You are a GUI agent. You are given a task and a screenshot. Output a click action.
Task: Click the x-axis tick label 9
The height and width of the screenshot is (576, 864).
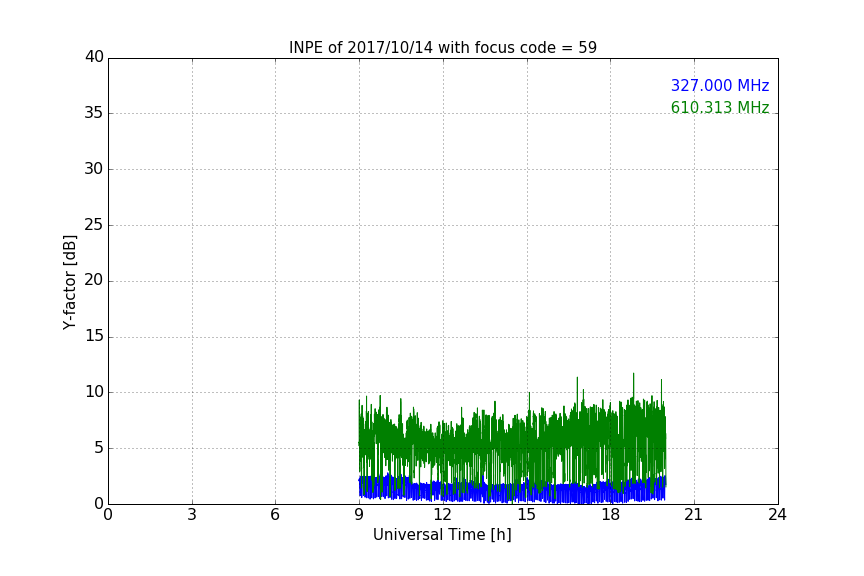pyautogui.click(x=359, y=515)
